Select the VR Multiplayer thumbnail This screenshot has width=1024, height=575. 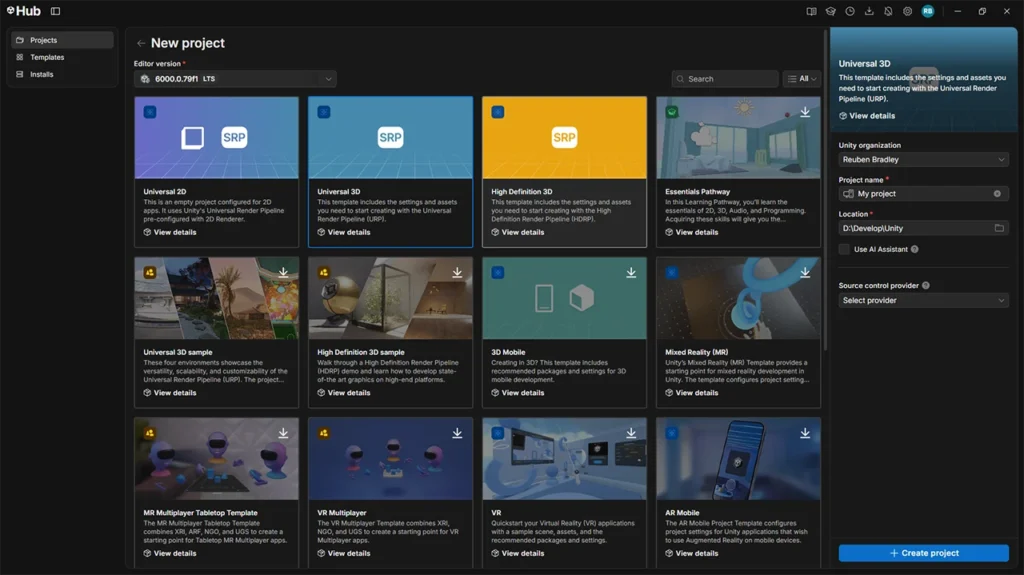[x=391, y=459]
